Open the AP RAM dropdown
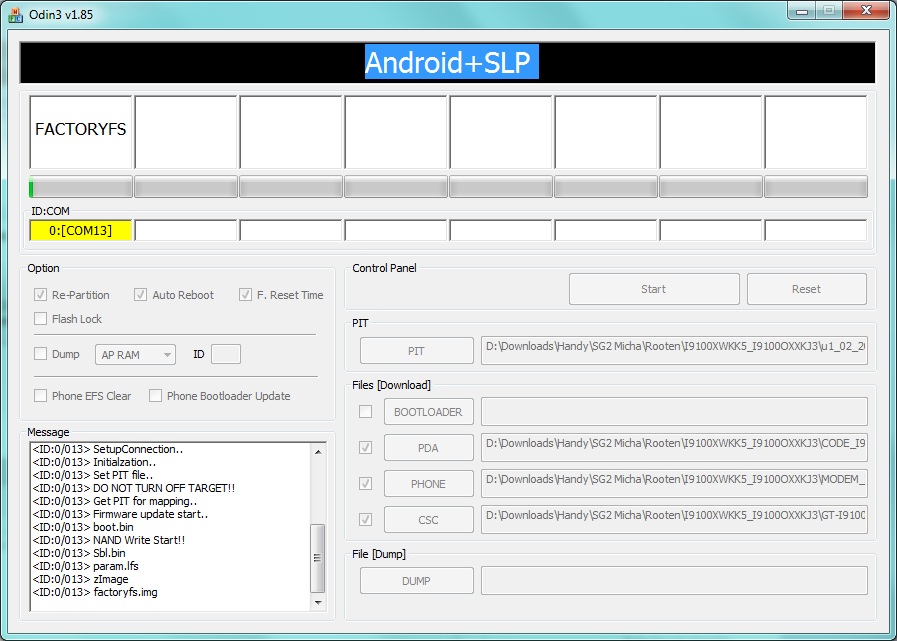Viewport: 897px width, 641px height. click(136, 355)
